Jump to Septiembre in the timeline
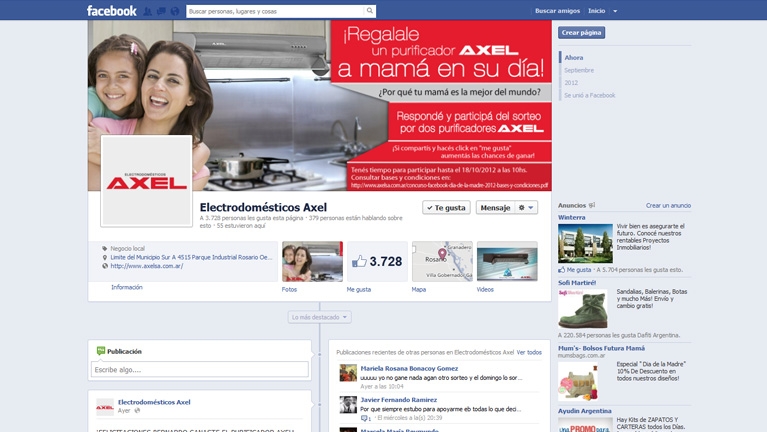The image size is (767, 432). point(579,70)
